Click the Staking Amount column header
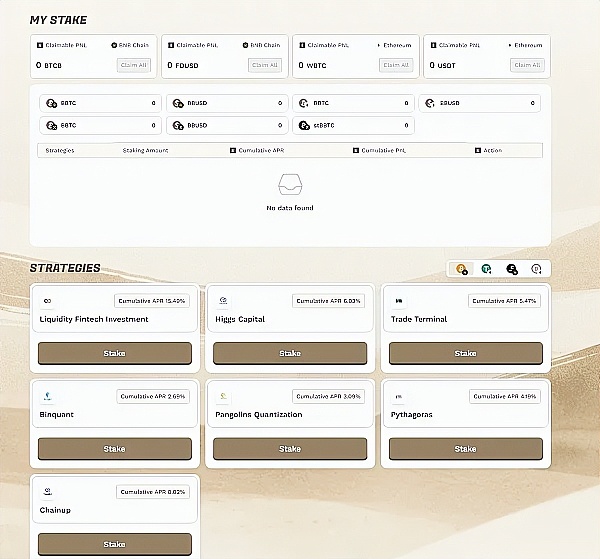Image resolution: width=600 pixels, height=559 pixels. 145,150
